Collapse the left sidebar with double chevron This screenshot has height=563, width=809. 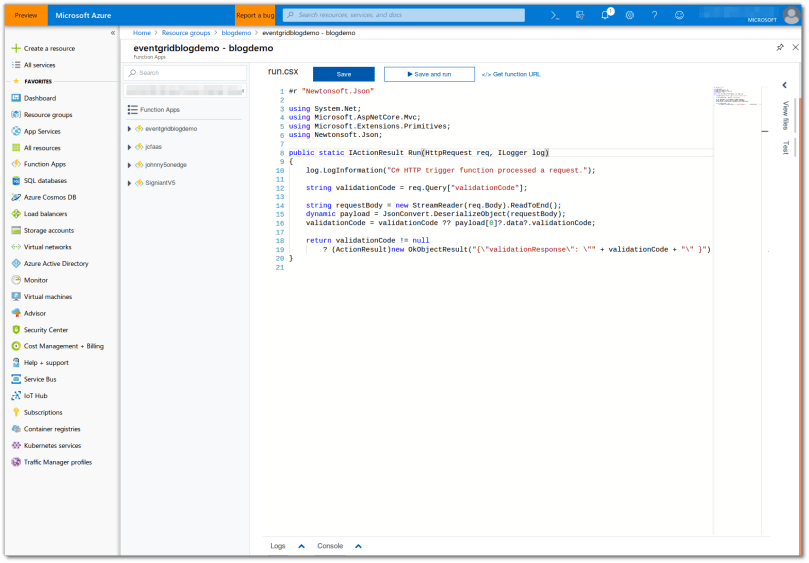112,33
